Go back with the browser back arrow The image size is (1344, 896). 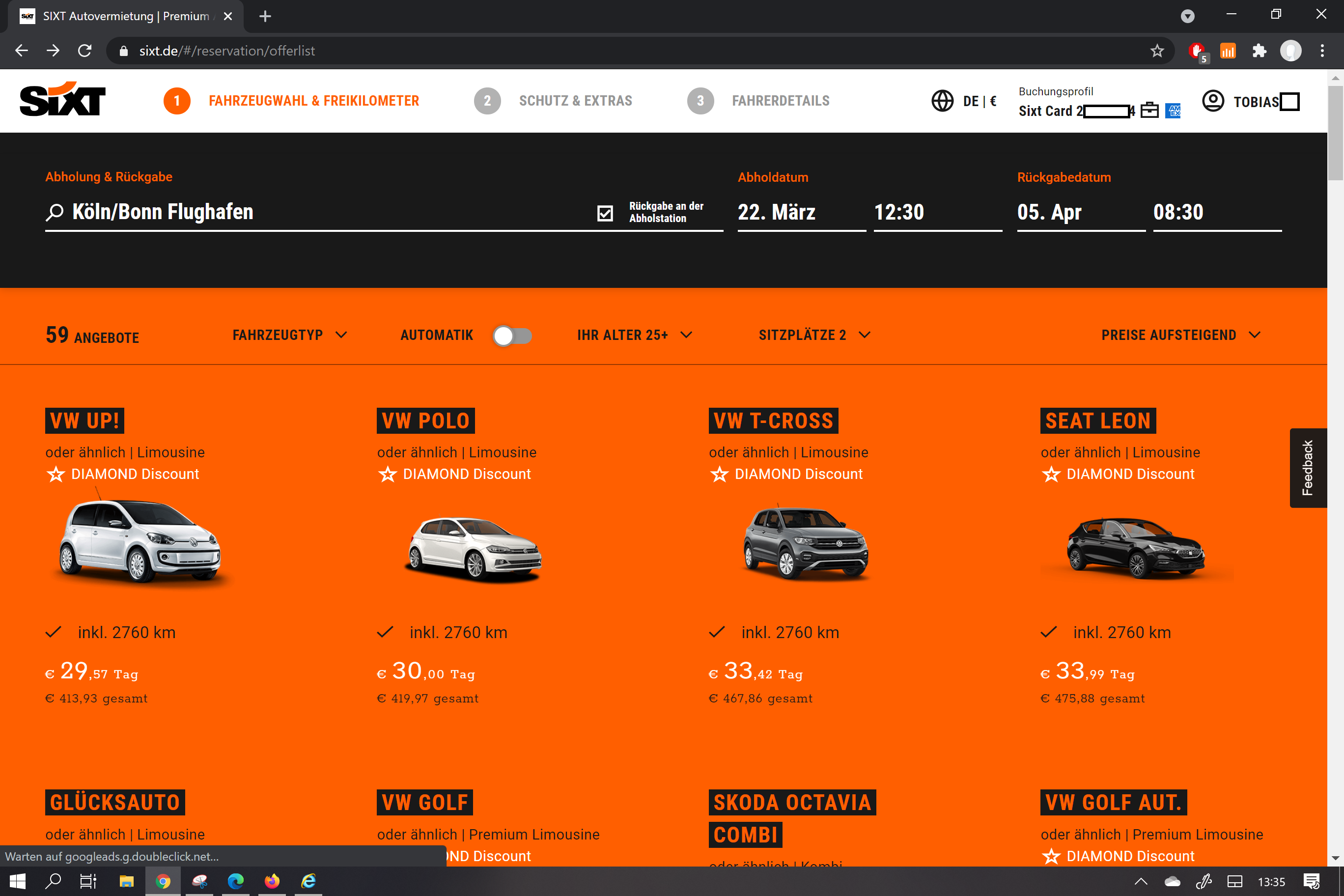point(22,51)
